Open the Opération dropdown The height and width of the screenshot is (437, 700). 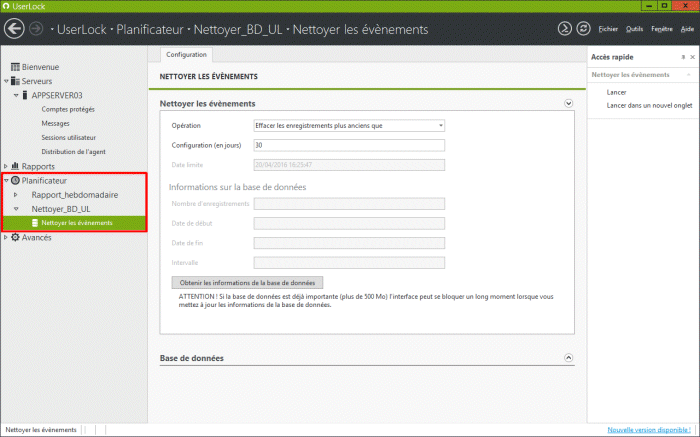(441, 125)
